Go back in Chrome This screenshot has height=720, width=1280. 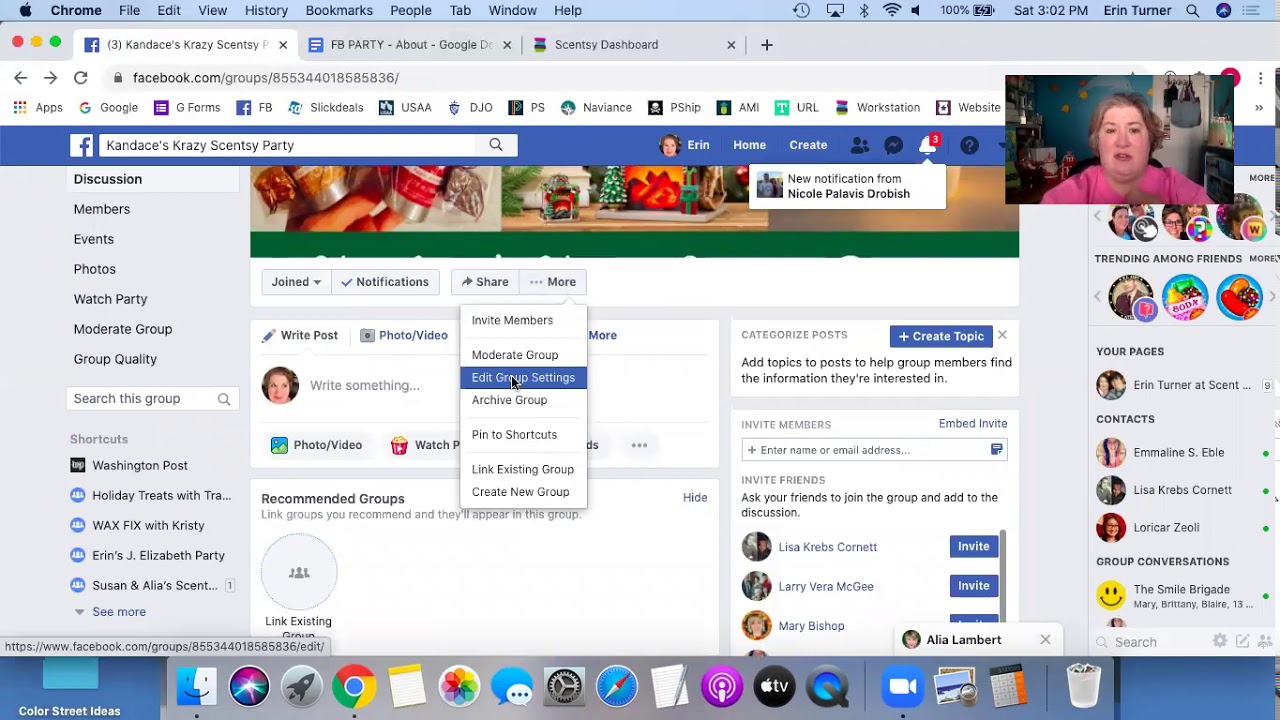click(x=20, y=77)
